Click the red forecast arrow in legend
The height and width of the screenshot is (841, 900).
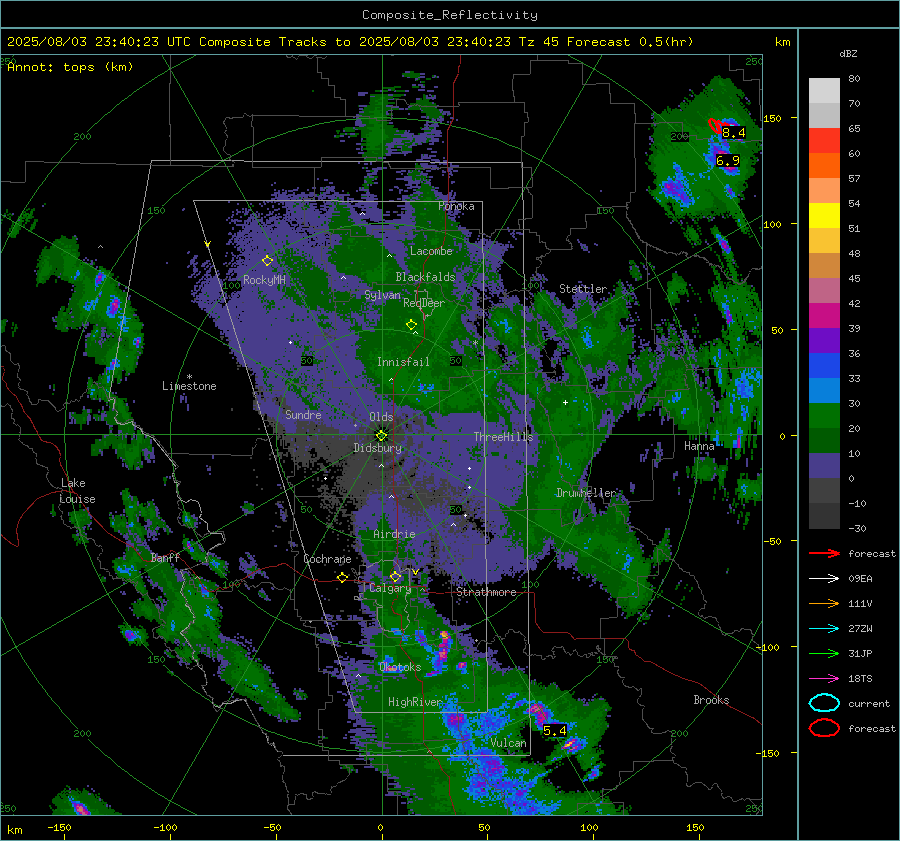[x=824, y=553]
